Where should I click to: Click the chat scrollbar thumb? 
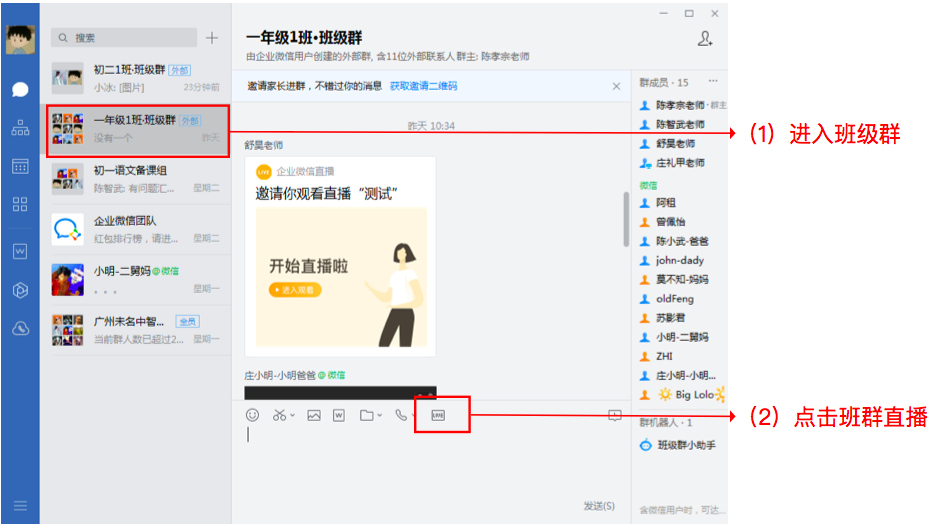[x=626, y=219]
